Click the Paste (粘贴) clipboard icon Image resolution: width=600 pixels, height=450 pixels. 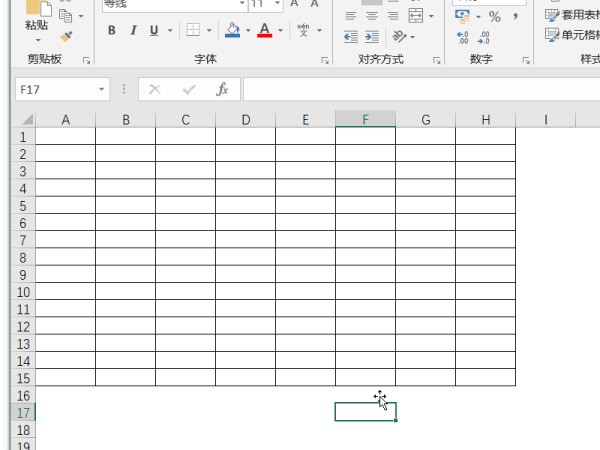(x=38, y=8)
